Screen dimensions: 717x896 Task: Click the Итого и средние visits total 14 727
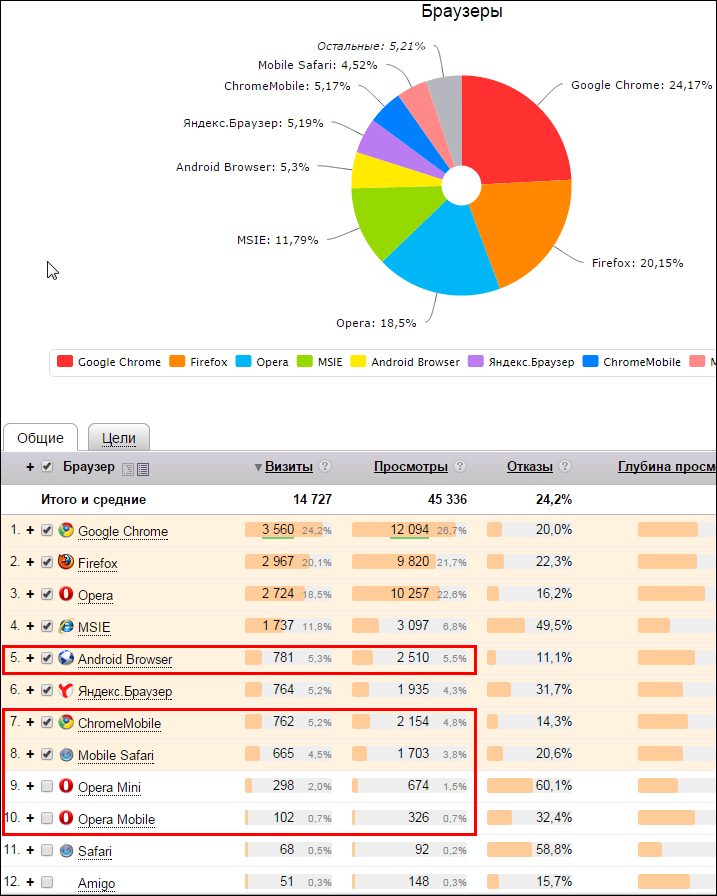coord(313,499)
